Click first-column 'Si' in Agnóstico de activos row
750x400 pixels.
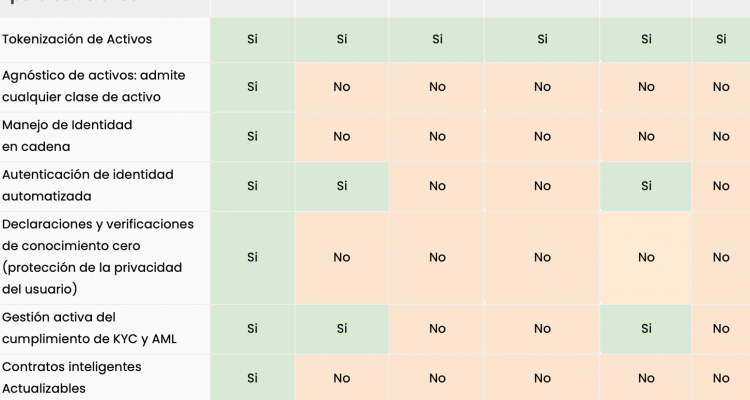click(252, 87)
